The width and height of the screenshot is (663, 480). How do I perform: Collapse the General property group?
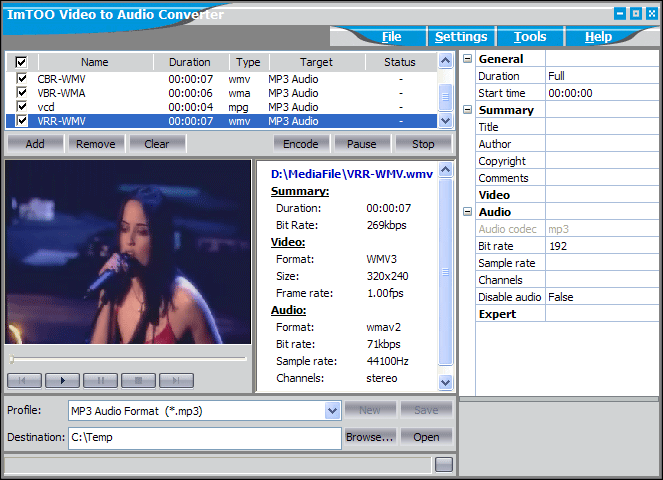[467, 59]
